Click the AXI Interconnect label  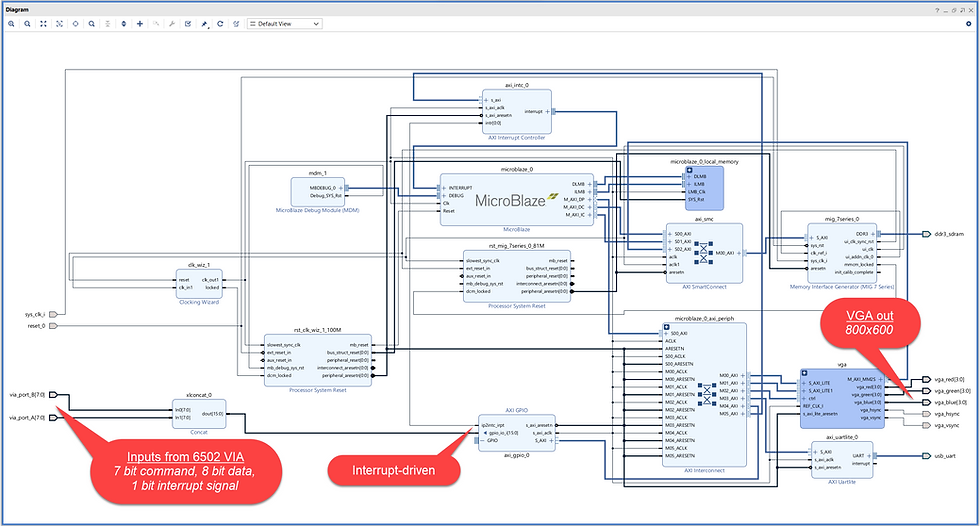click(704, 470)
